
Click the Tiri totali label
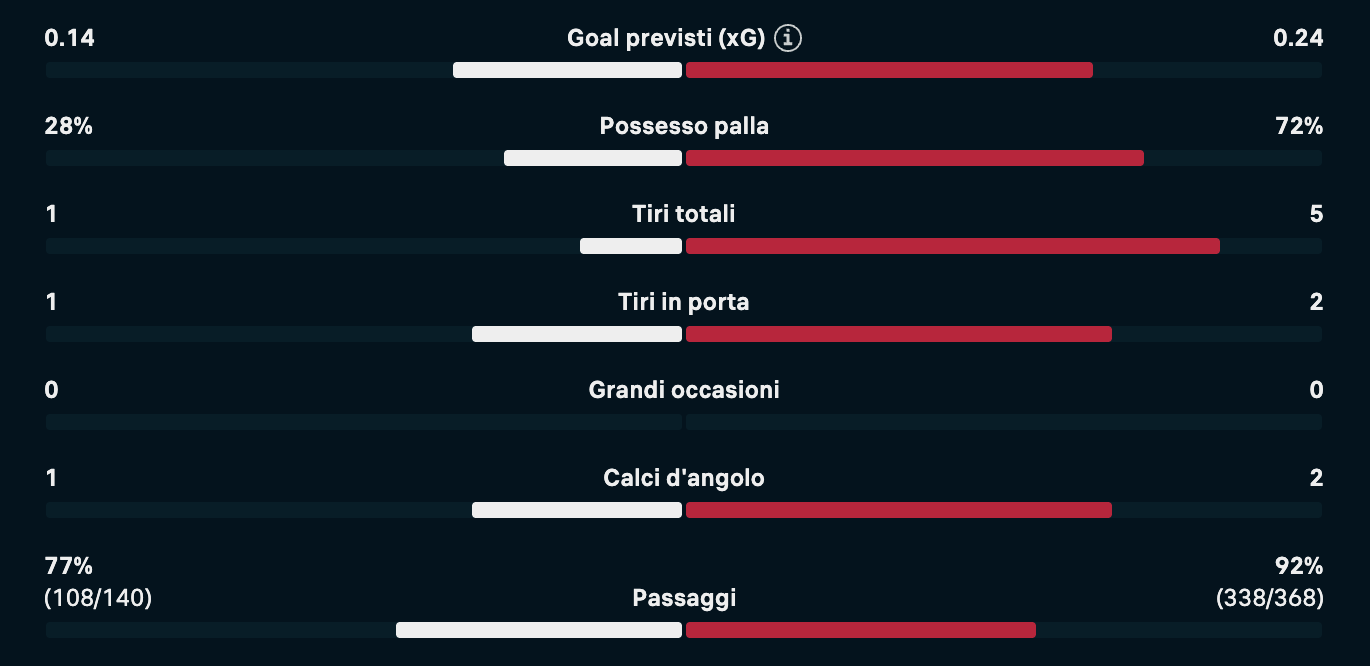coord(684,214)
